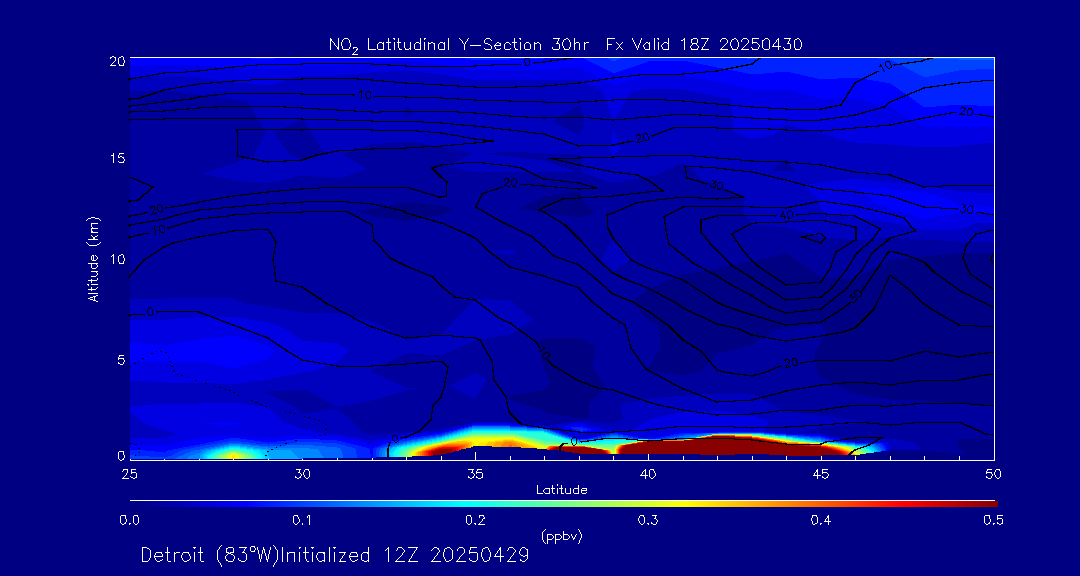Click latitude axis tick label "45"
This screenshot has height=576, width=1080.
point(821,474)
